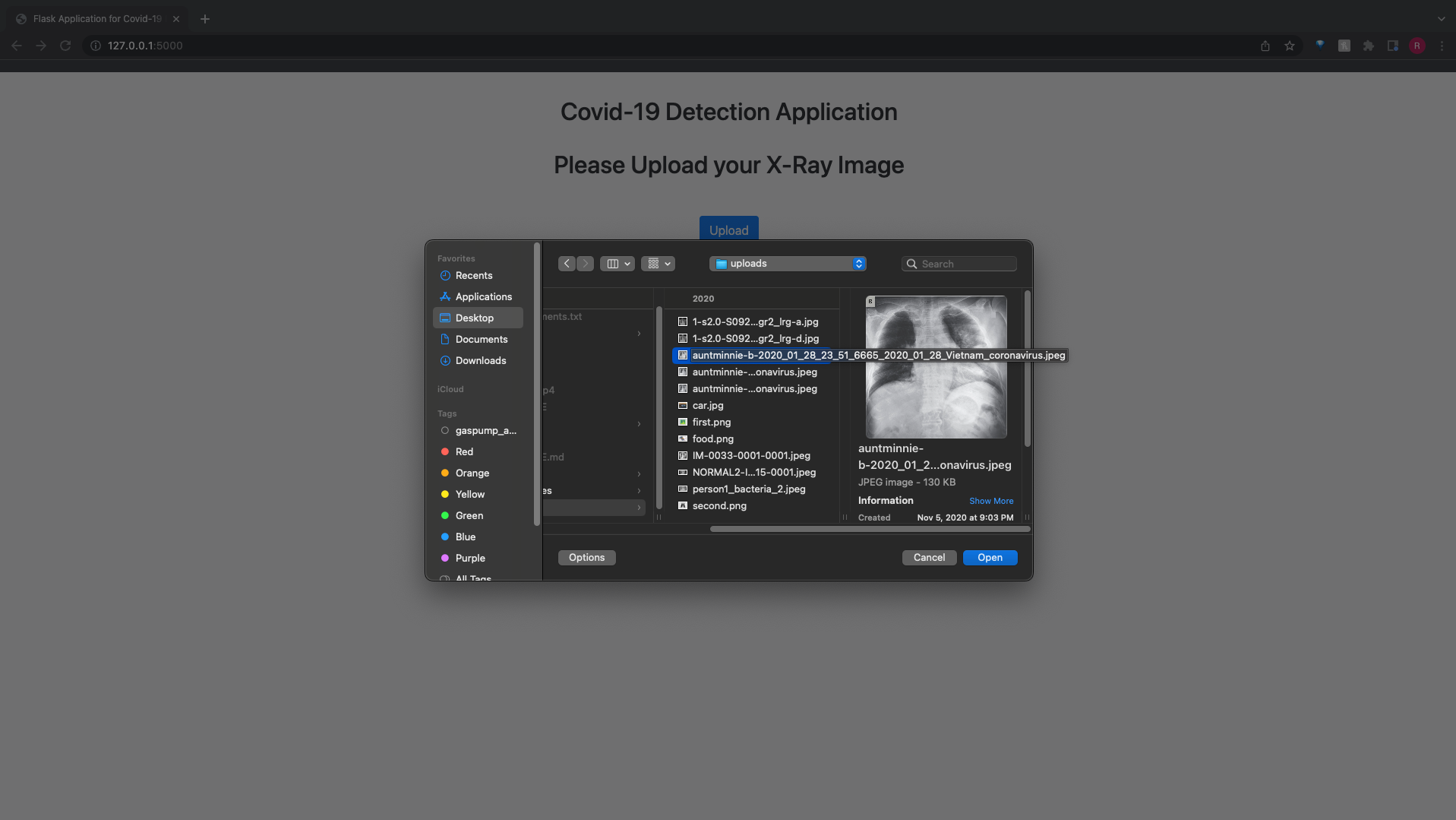Select Documents in the sidebar
This screenshot has height=820, width=1456.
pos(478,340)
